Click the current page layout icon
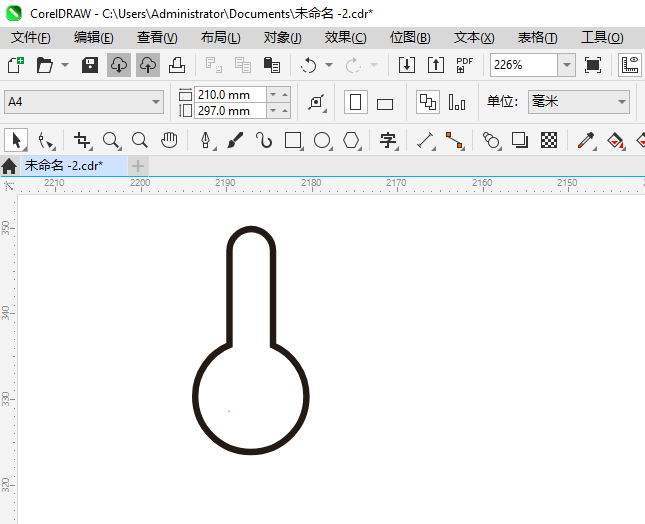 coord(457,102)
